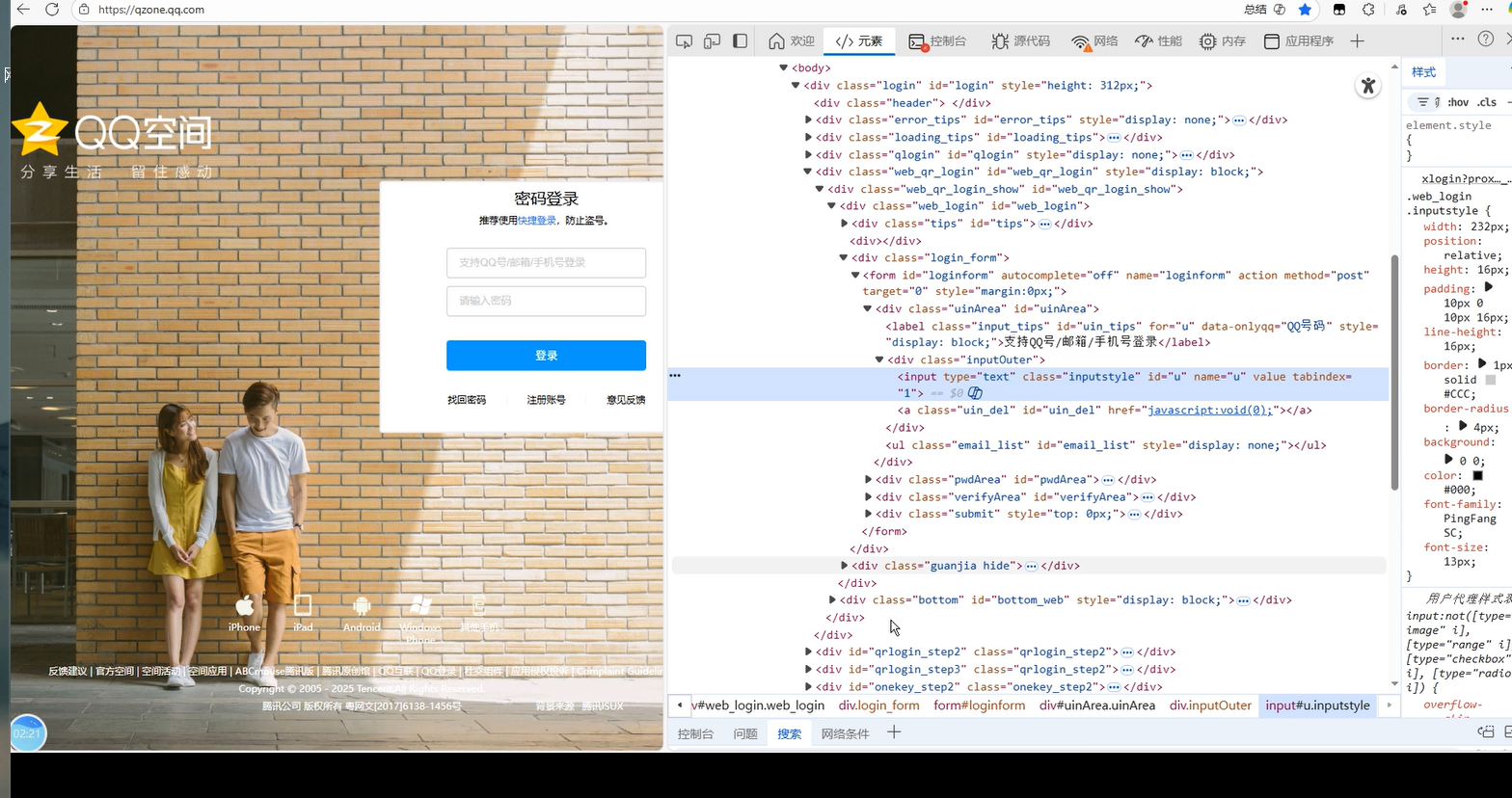The width and height of the screenshot is (1512, 798).
Task: Select the div#uinArea.uinArea breadcrumb
Action: [1097, 705]
